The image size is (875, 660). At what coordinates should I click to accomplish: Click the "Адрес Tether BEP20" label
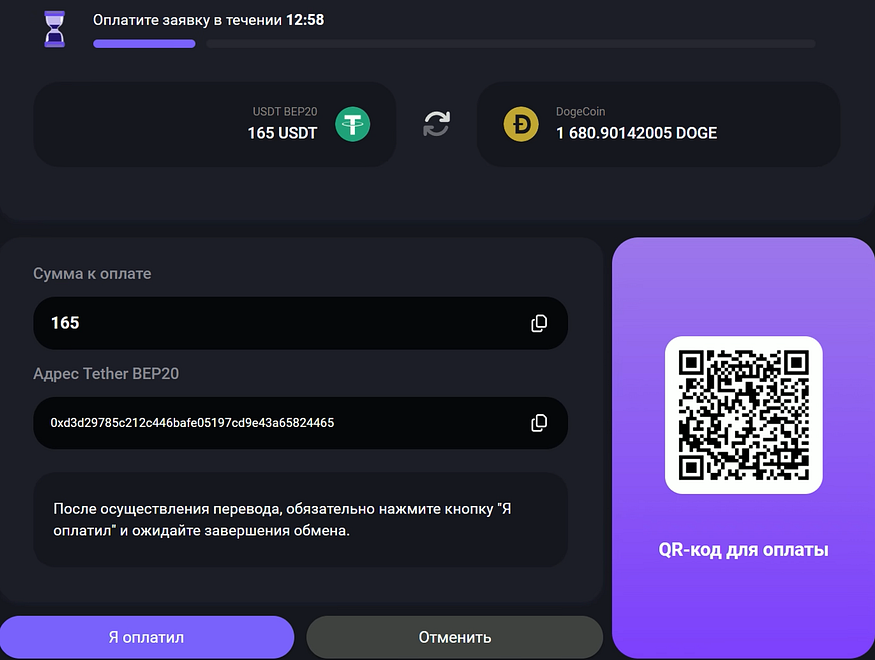click(x=106, y=373)
